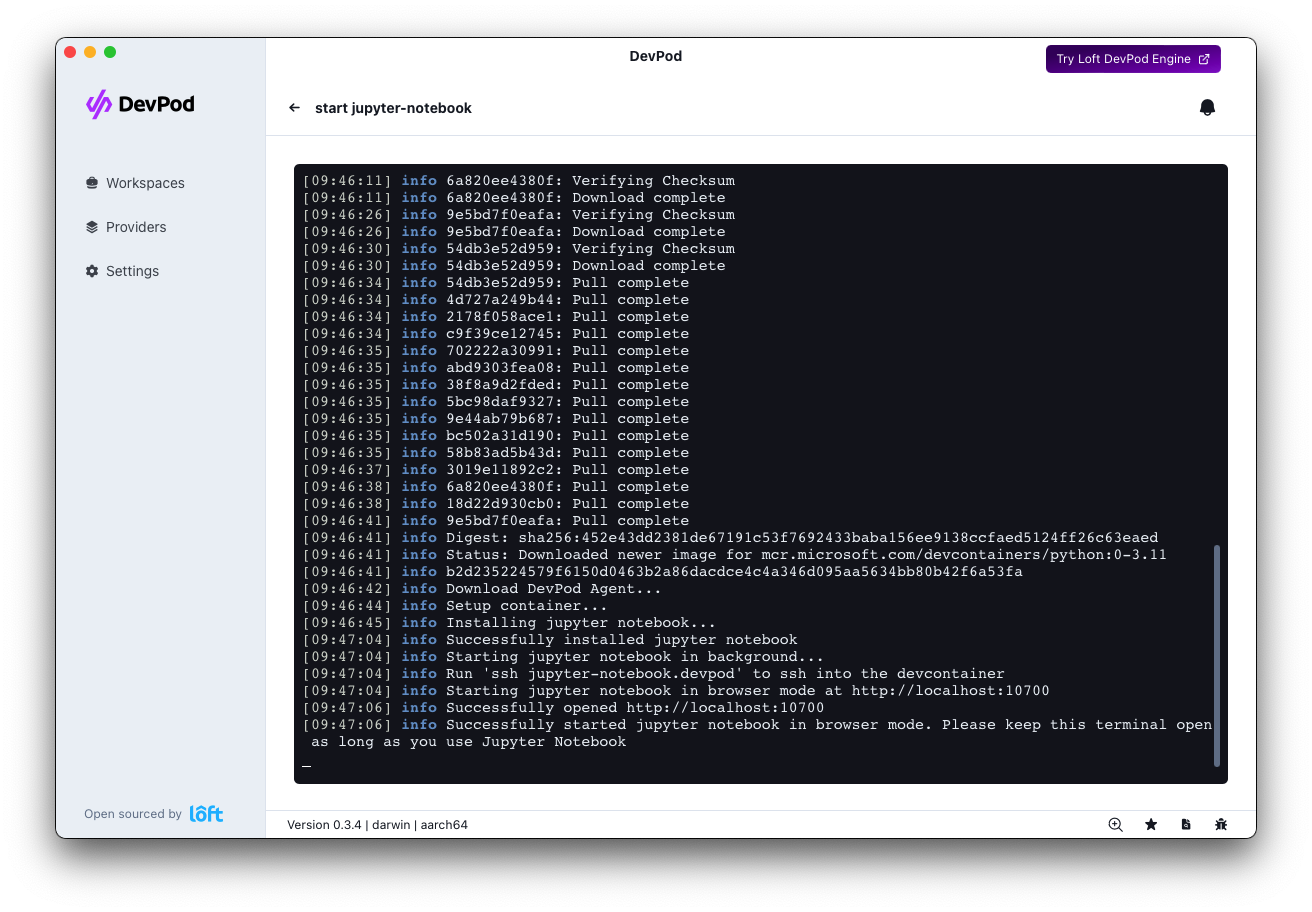
Task: Click the DevPod logo
Action: pos(139,104)
